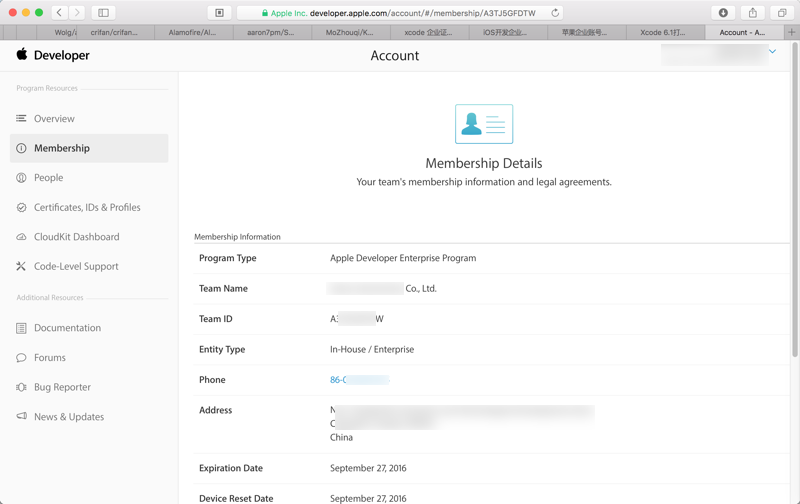This screenshot has width=800, height=504.
Task: Click the 'China' address line
Action: pos(341,437)
